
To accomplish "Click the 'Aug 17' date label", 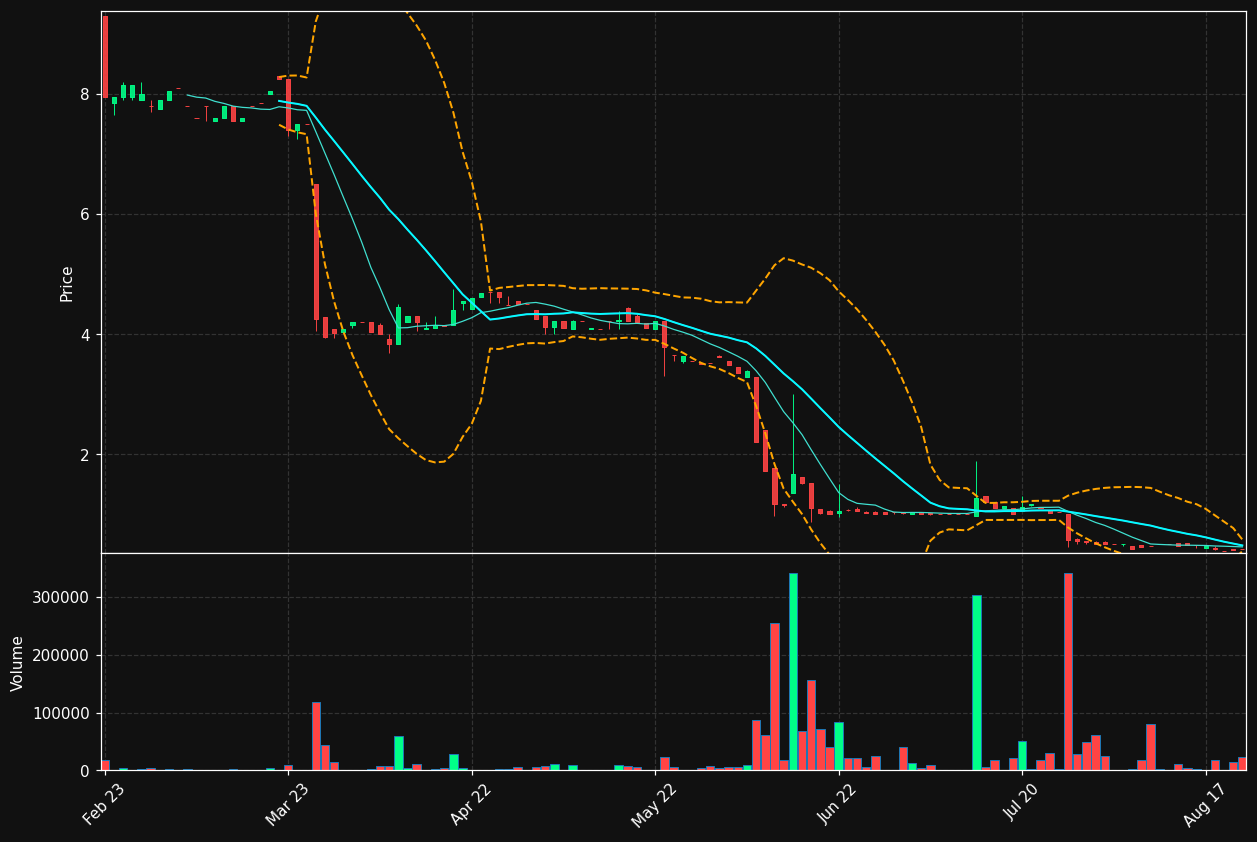I will (x=1205, y=805).
